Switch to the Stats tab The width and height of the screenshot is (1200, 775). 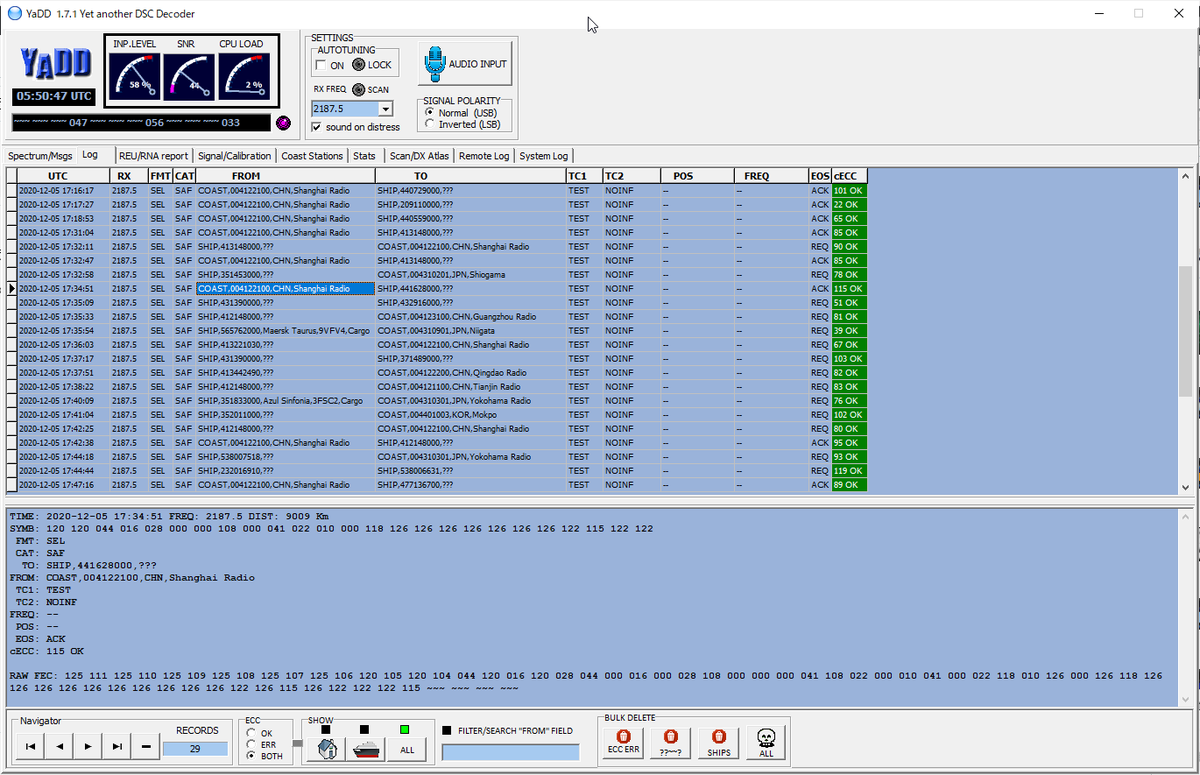364,156
